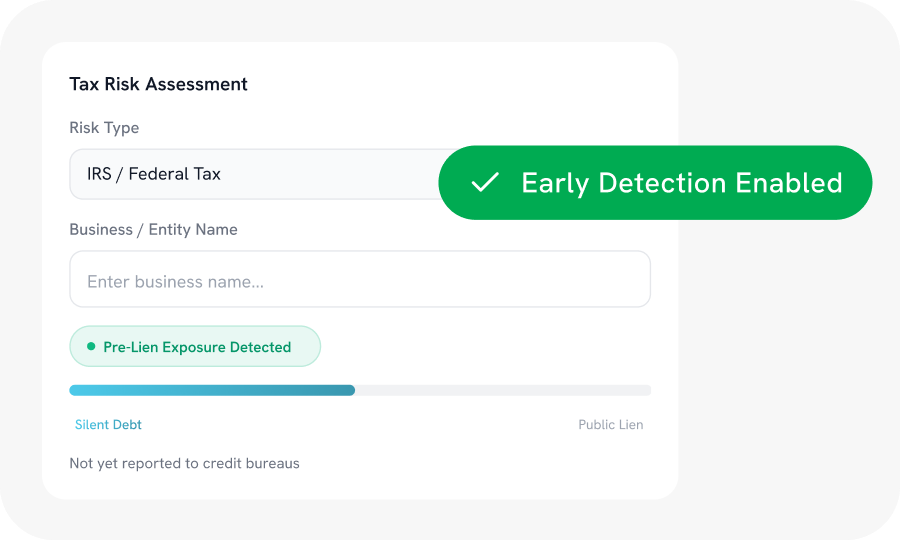
Task: Click the Business / Entity Name label
Action: coord(153,230)
